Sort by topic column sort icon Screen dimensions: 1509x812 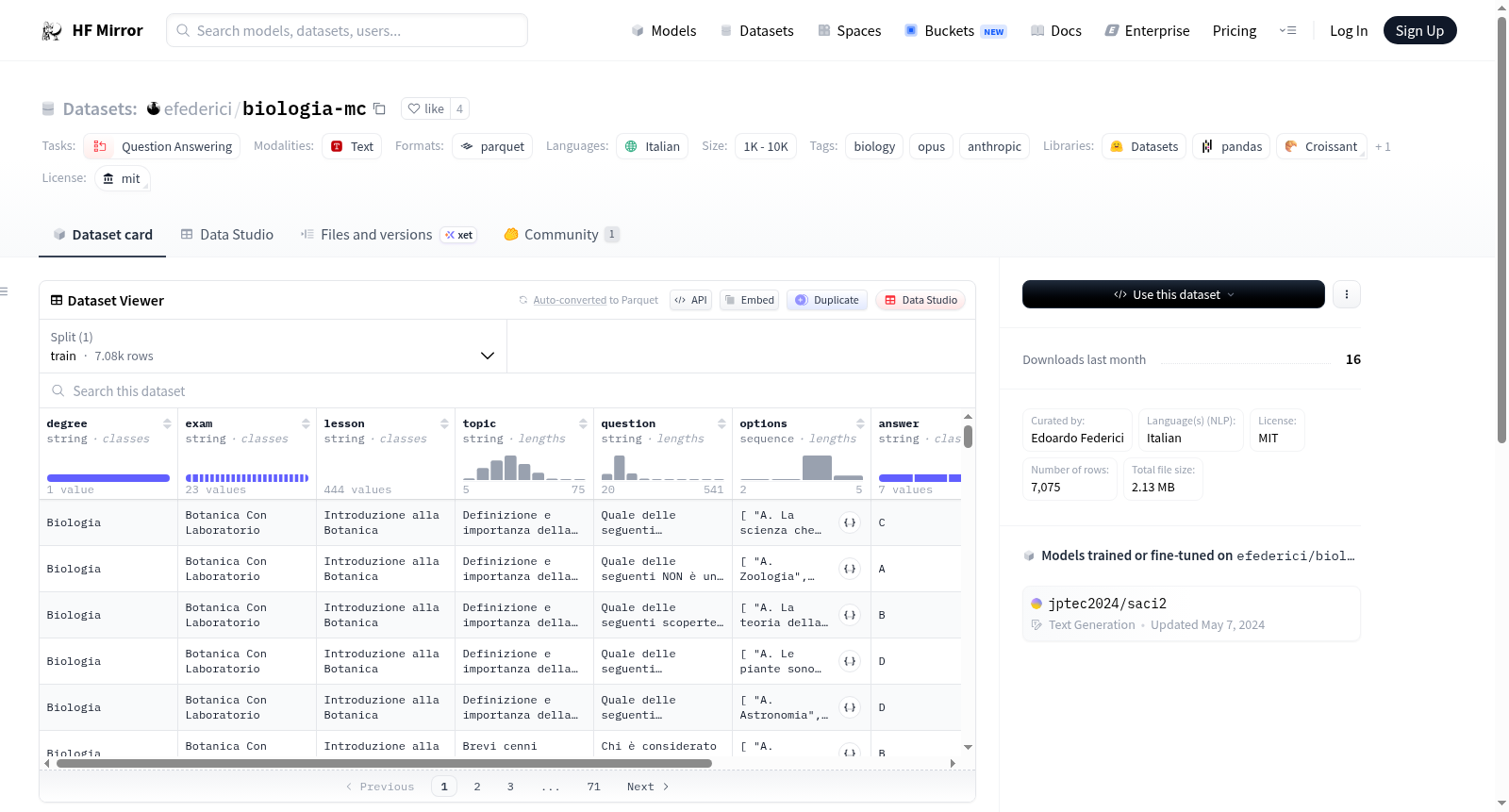pos(583,423)
